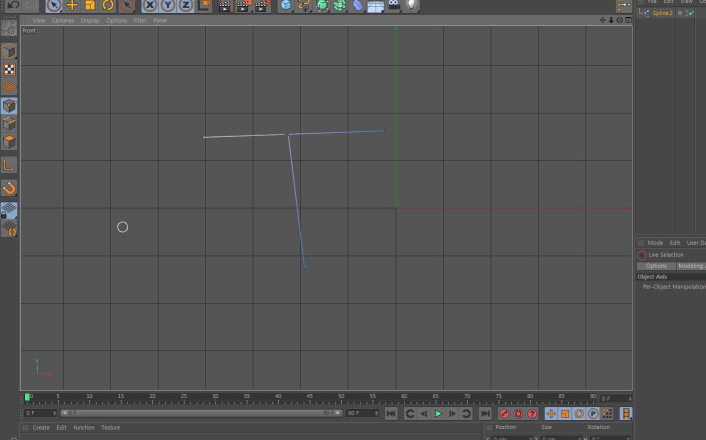Click the planar workplane icon below lock

tap(9, 229)
